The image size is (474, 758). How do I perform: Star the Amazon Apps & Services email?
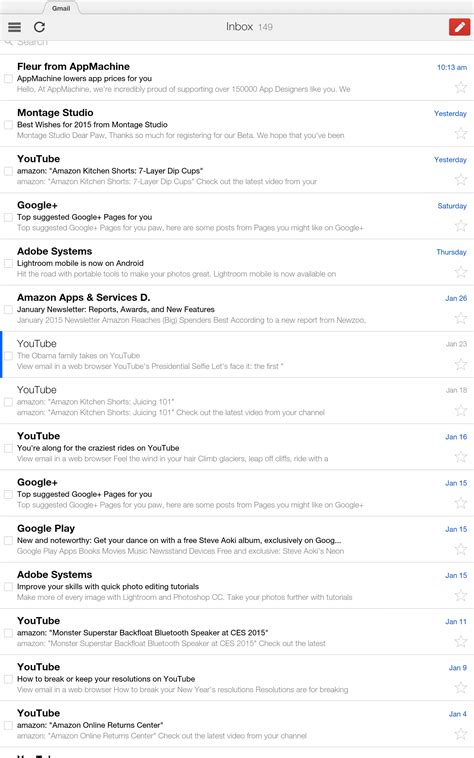click(461, 318)
